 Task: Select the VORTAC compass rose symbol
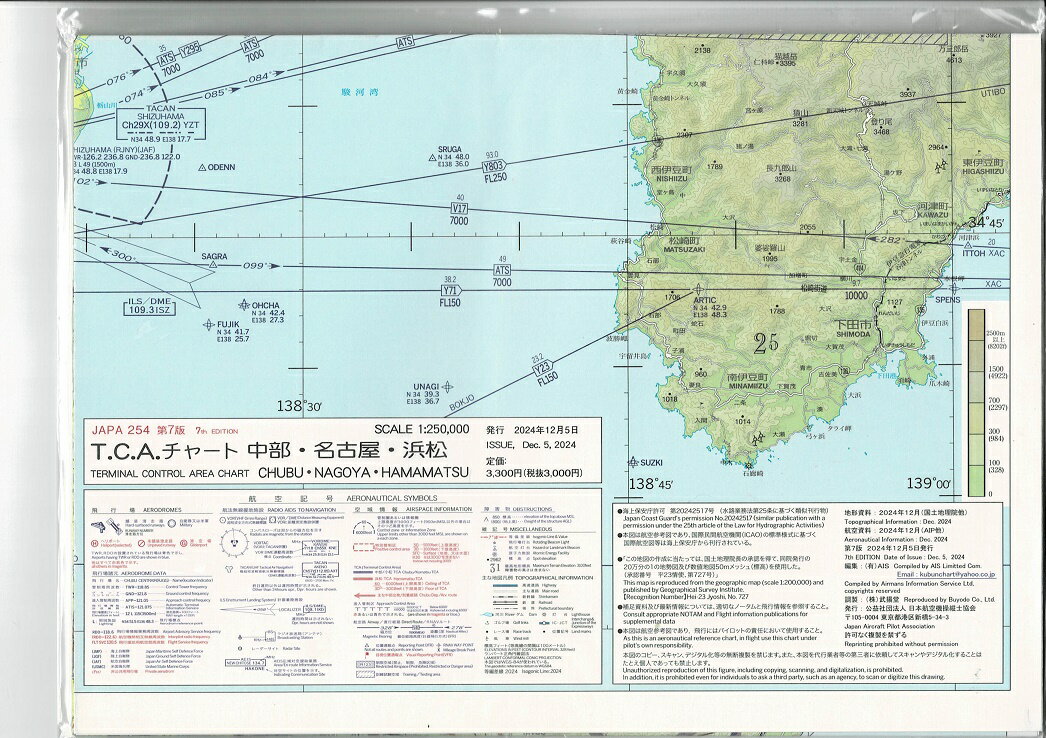click(x=234, y=543)
